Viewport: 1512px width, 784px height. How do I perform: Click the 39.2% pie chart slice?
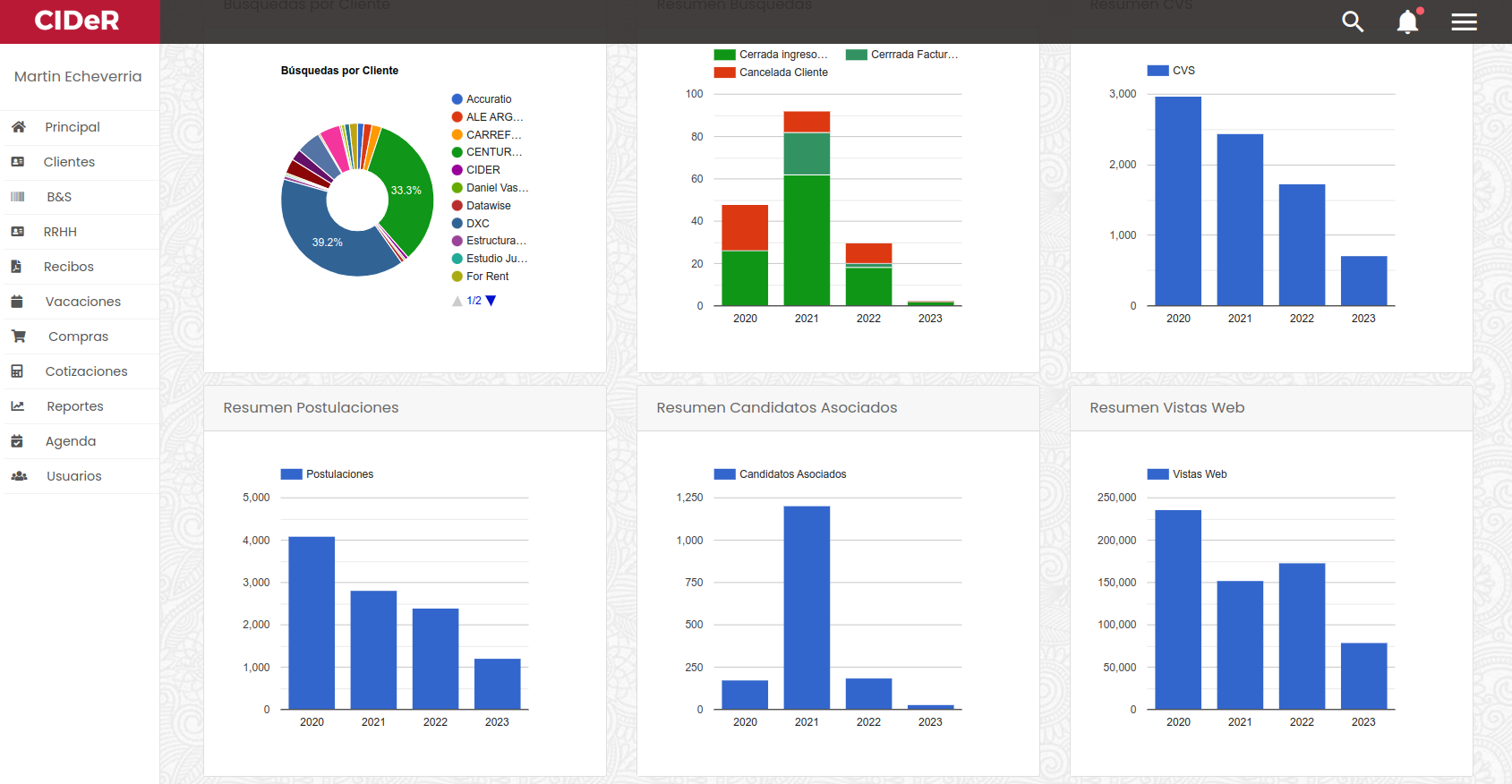point(328,242)
